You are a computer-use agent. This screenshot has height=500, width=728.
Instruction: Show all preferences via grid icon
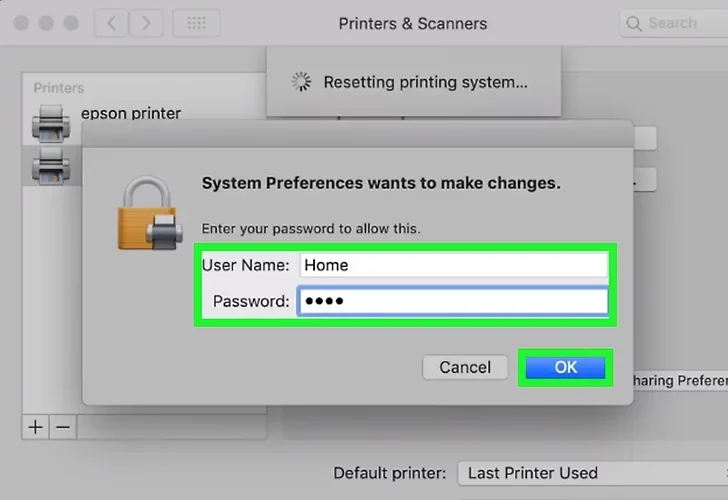196,23
